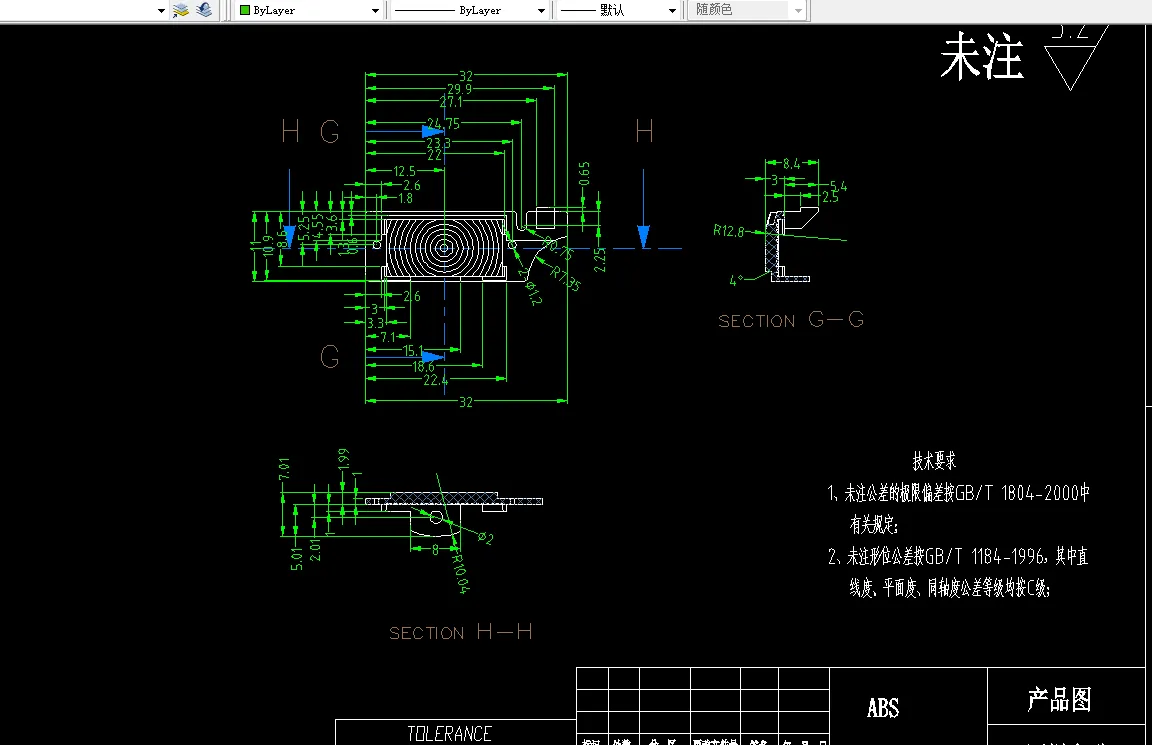Select the 7.01 dimension in Section H-H
The width and height of the screenshot is (1152, 745).
(284, 469)
